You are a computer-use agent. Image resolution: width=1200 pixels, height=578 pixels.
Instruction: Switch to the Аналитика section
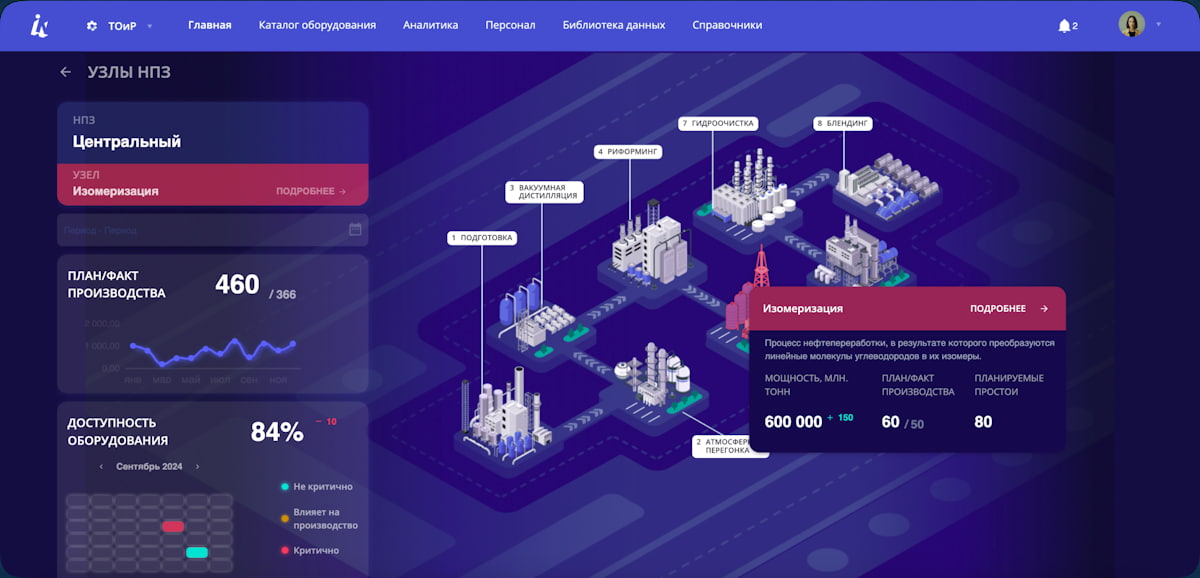(x=430, y=25)
